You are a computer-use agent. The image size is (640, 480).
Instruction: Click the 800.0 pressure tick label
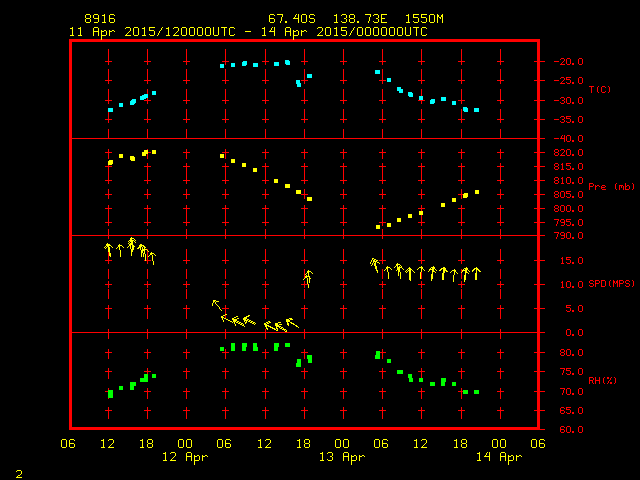[x=568, y=209]
